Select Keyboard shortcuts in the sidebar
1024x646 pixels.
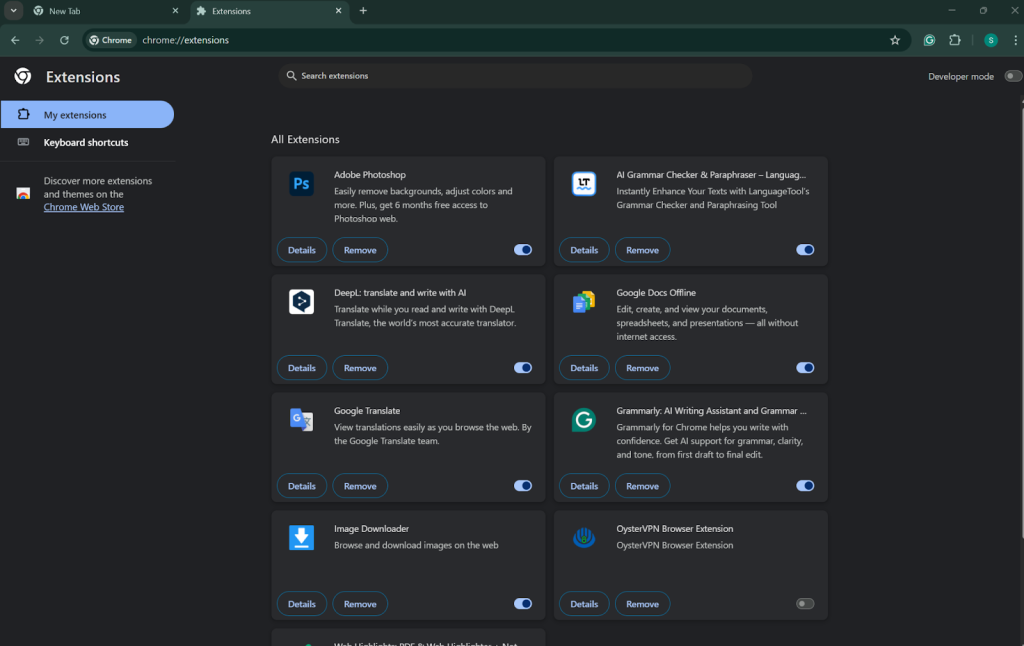pyautogui.click(x=86, y=142)
